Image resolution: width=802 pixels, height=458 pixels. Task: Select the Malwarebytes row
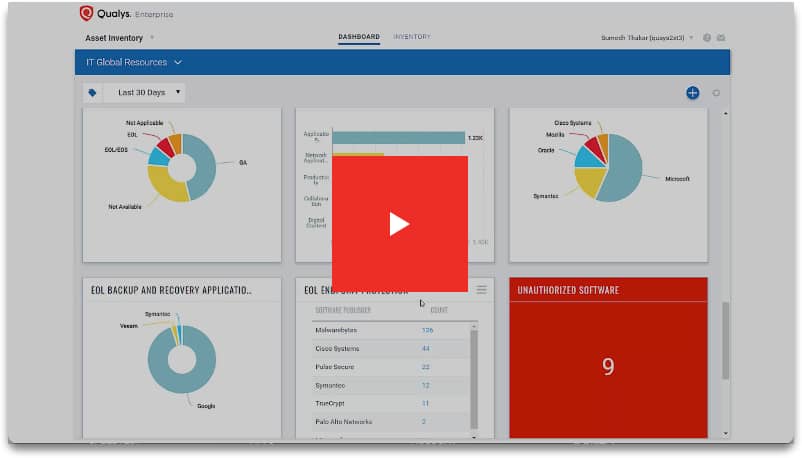pos(390,330)
